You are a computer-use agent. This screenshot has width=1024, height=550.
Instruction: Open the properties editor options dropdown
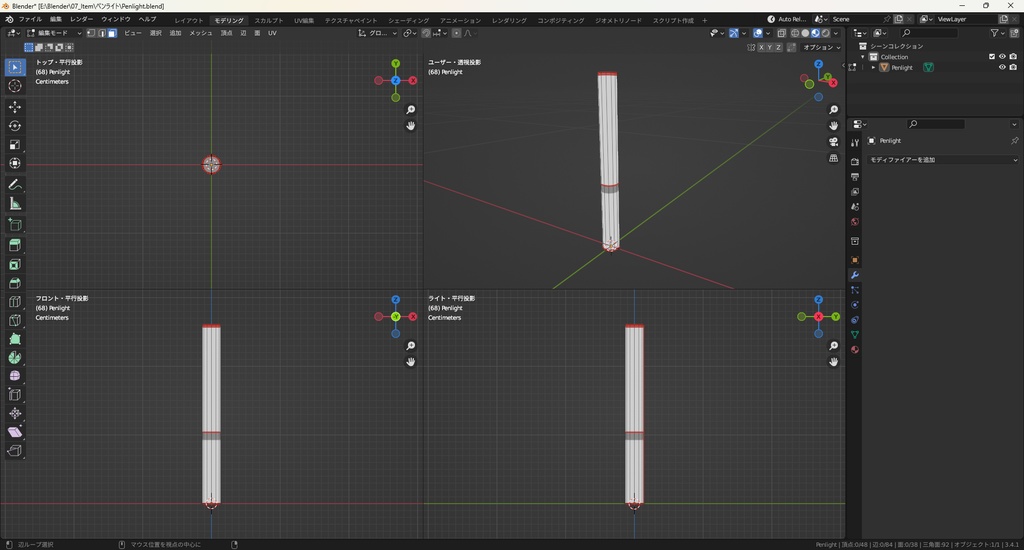(x=1014, y=124)
